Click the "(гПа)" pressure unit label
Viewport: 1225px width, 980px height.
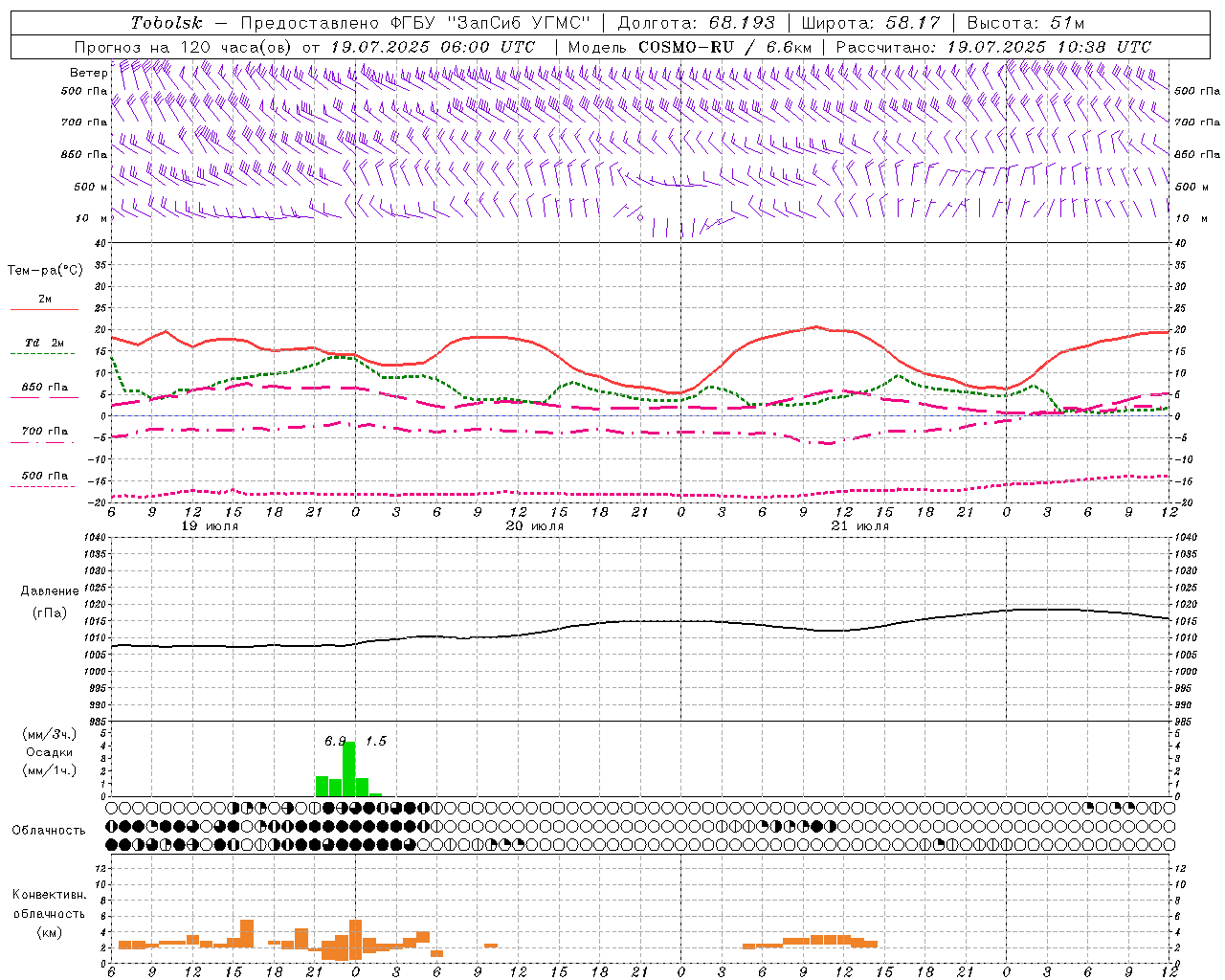point(48,612)
